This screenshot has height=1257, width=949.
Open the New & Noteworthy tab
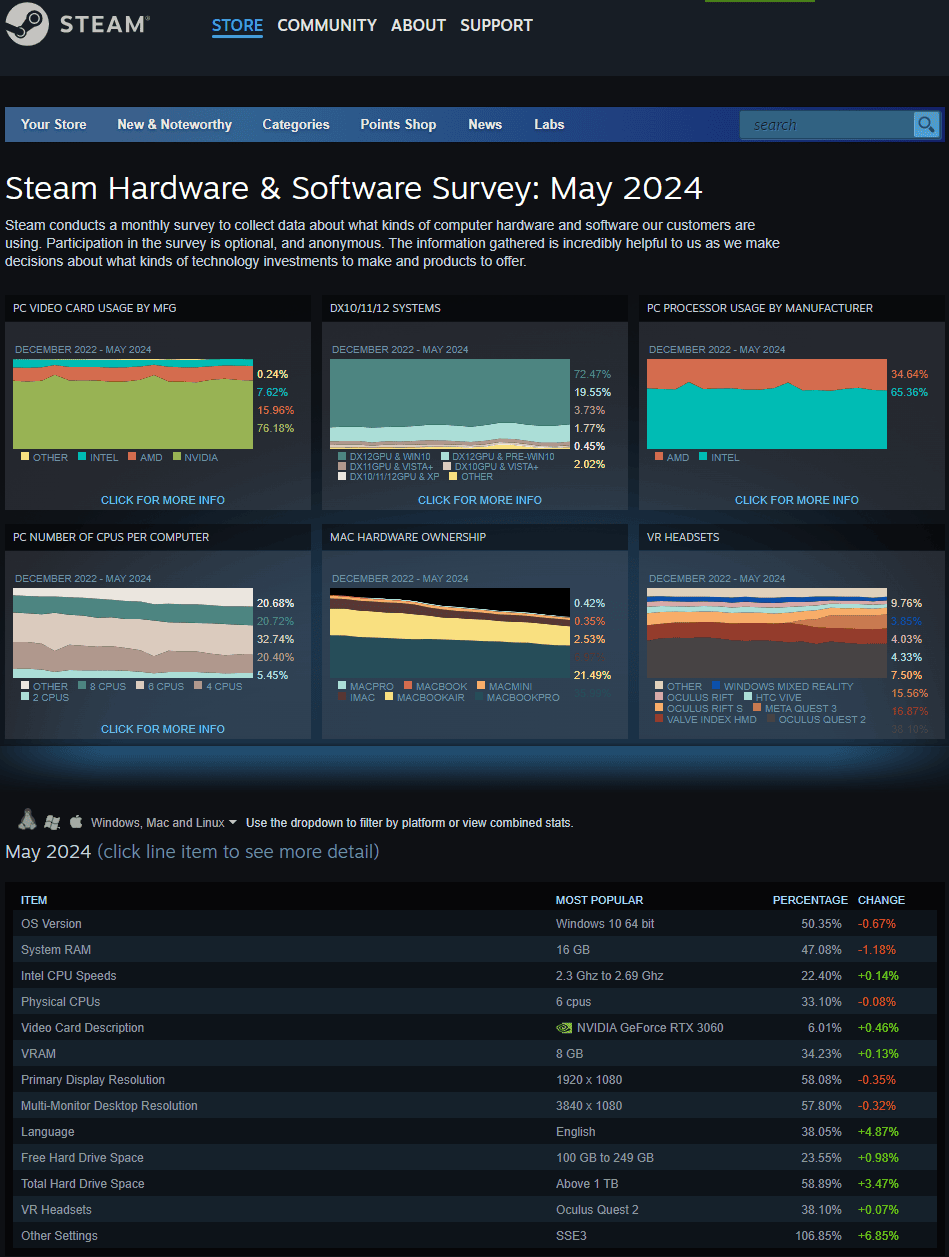pos(174,124)
